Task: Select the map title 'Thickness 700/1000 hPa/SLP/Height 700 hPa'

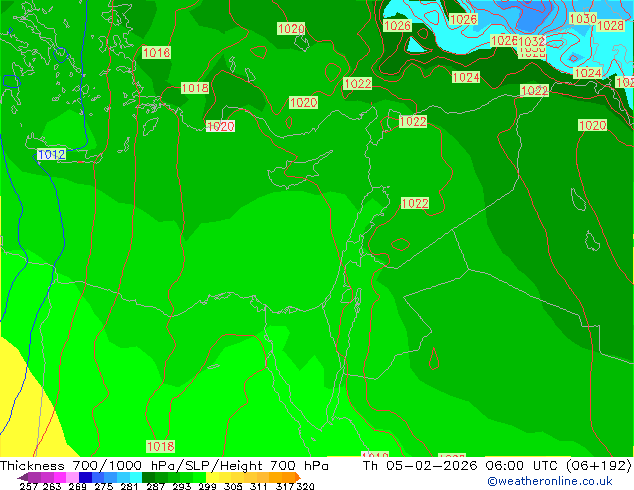Action: pyautogui.click(x=164, y=466)
